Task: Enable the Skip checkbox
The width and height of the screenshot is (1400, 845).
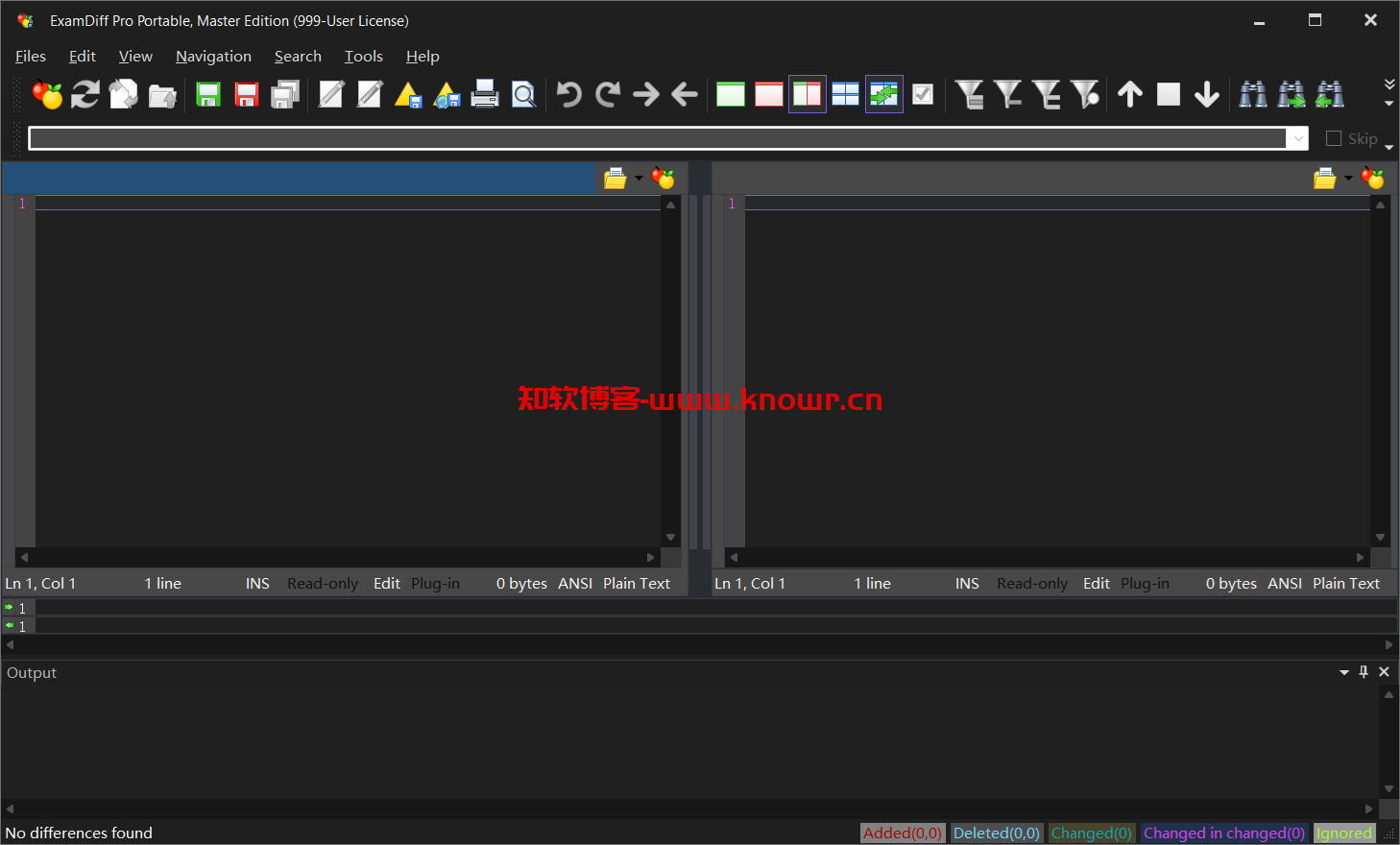Action: [x=1334, y=138]
